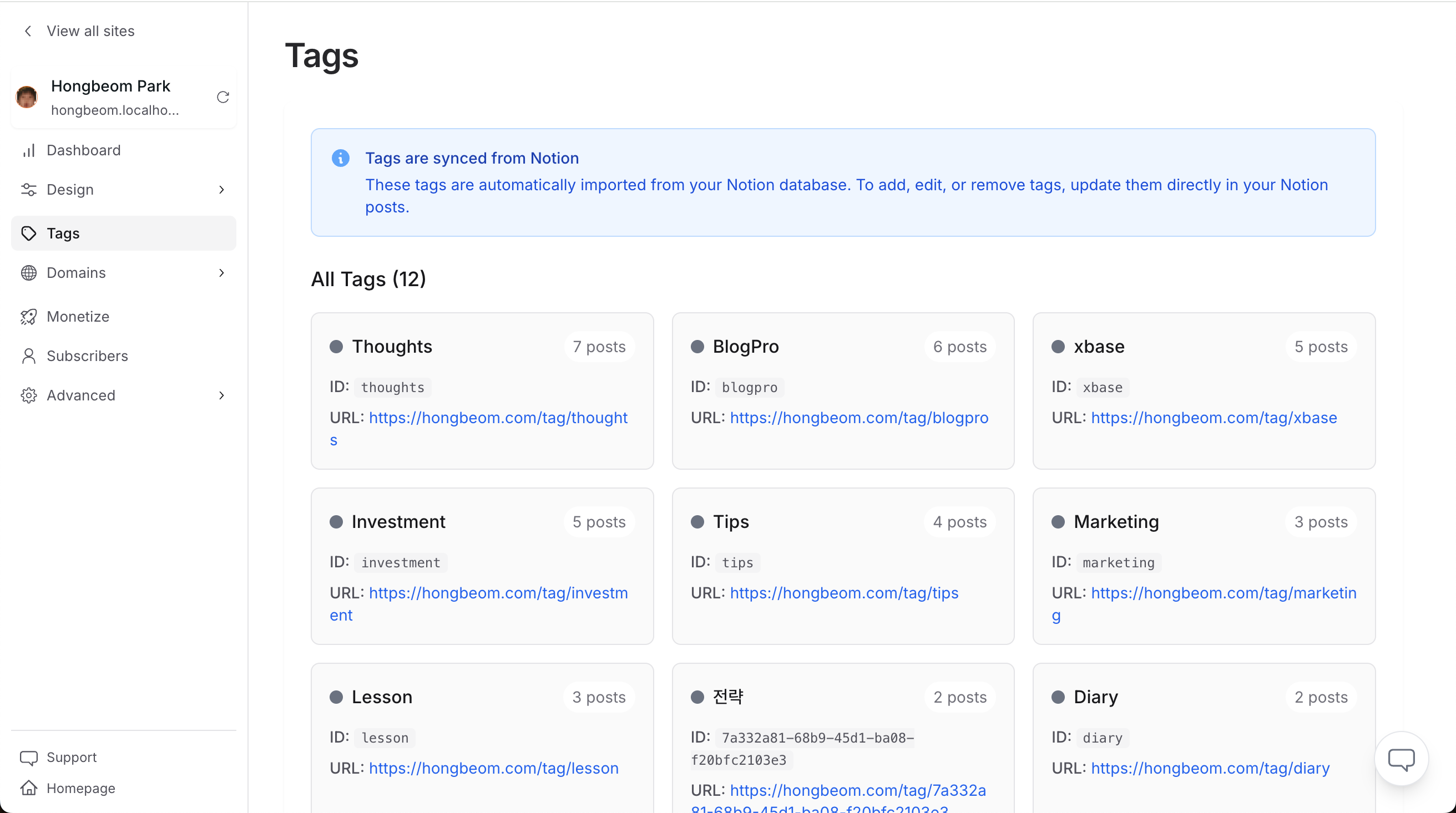
Task: Open the Advanced menu item
Action: pos(124,395)
